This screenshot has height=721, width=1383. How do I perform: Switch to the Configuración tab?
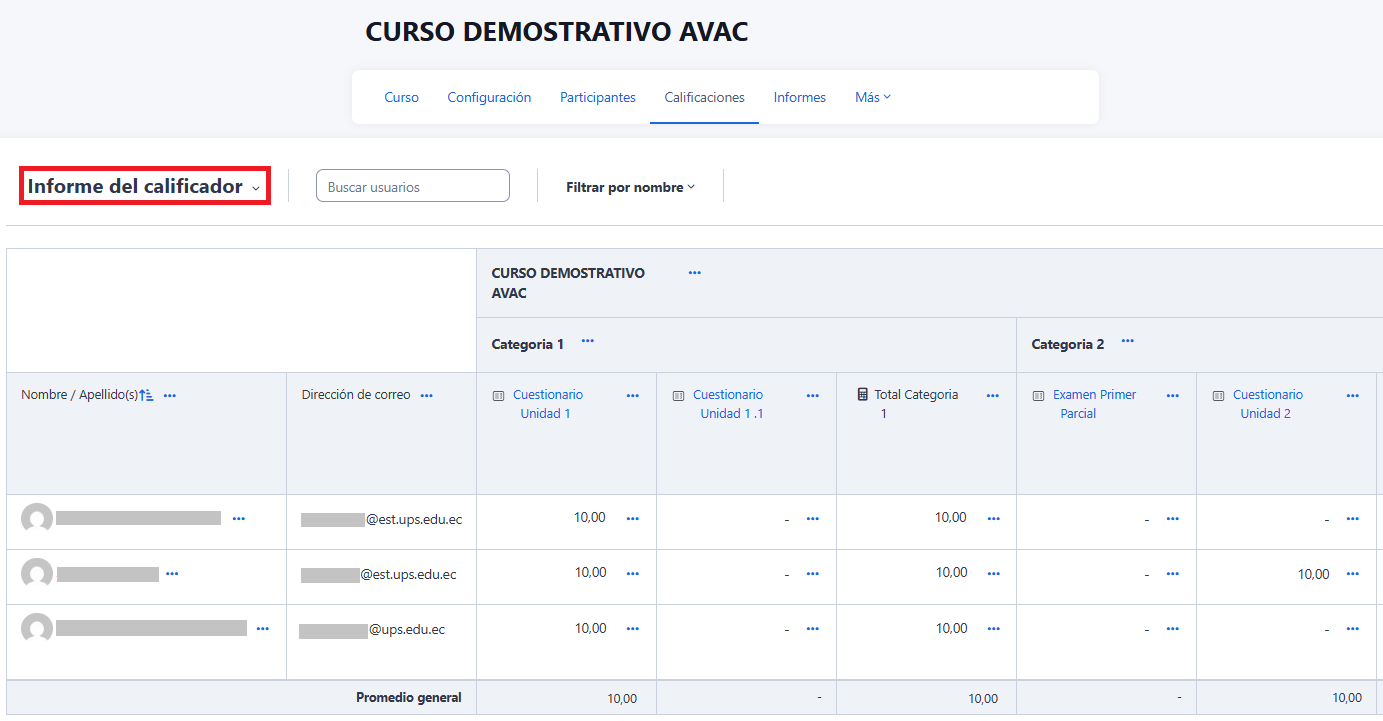[x=489, y=98]
